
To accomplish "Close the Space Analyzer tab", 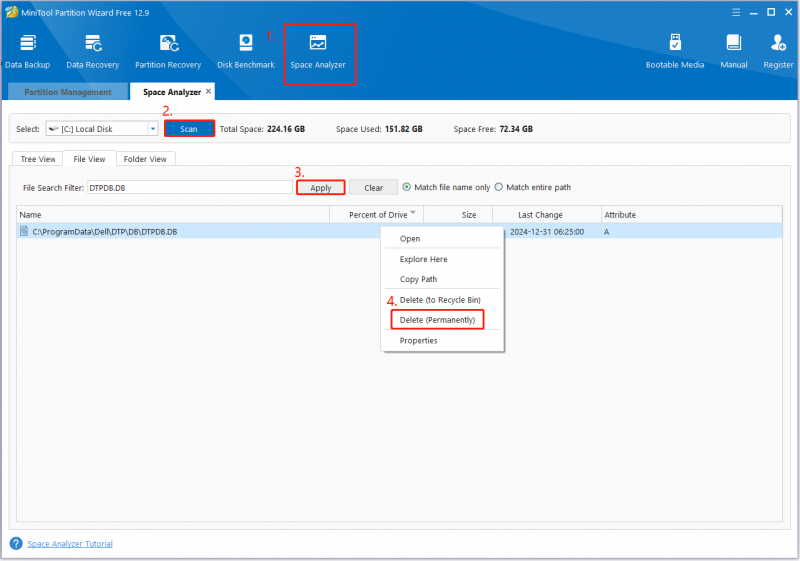I will click(208, 91).
